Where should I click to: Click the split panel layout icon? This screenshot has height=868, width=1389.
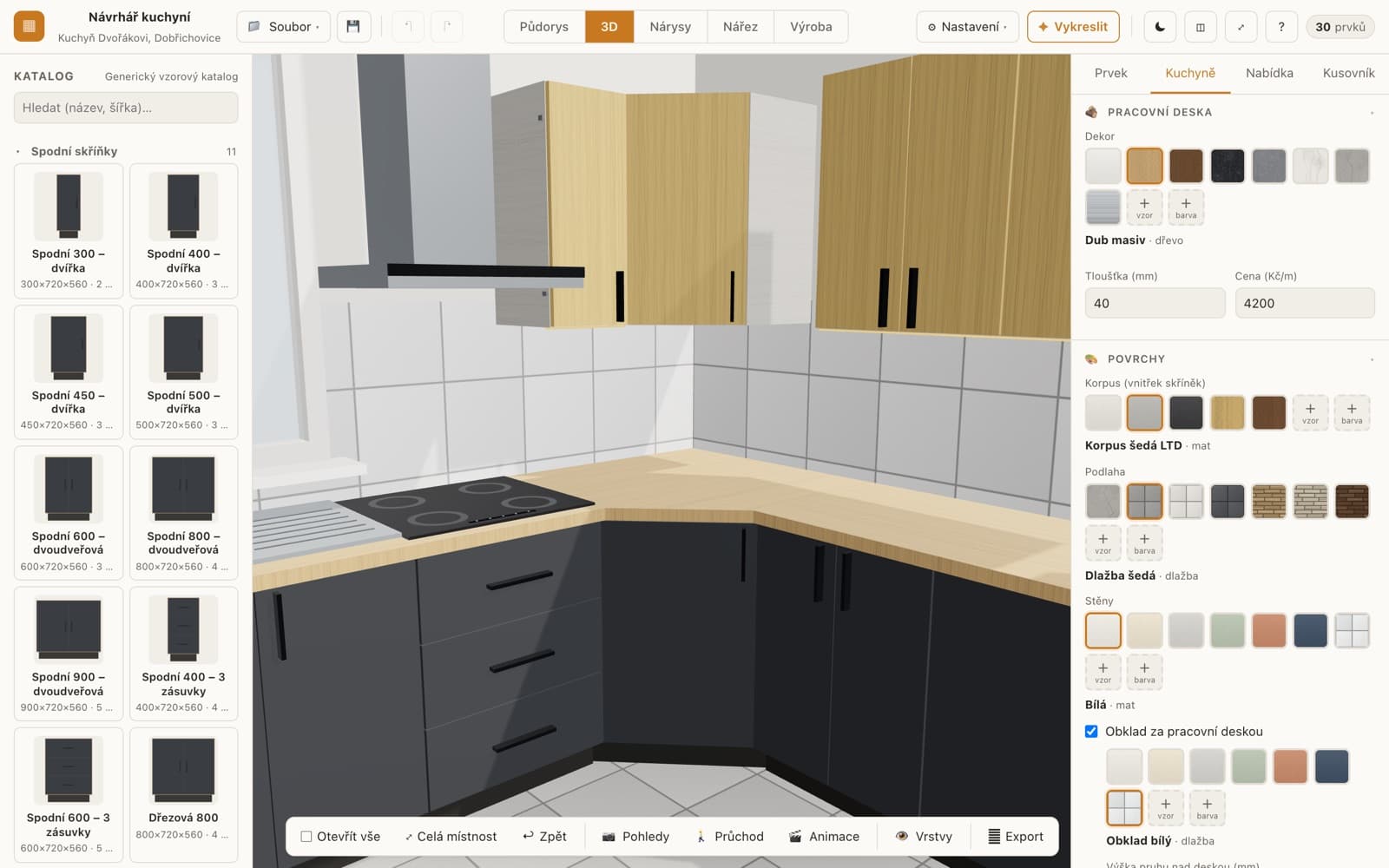pyautogui.click(x=1201, y=27)
